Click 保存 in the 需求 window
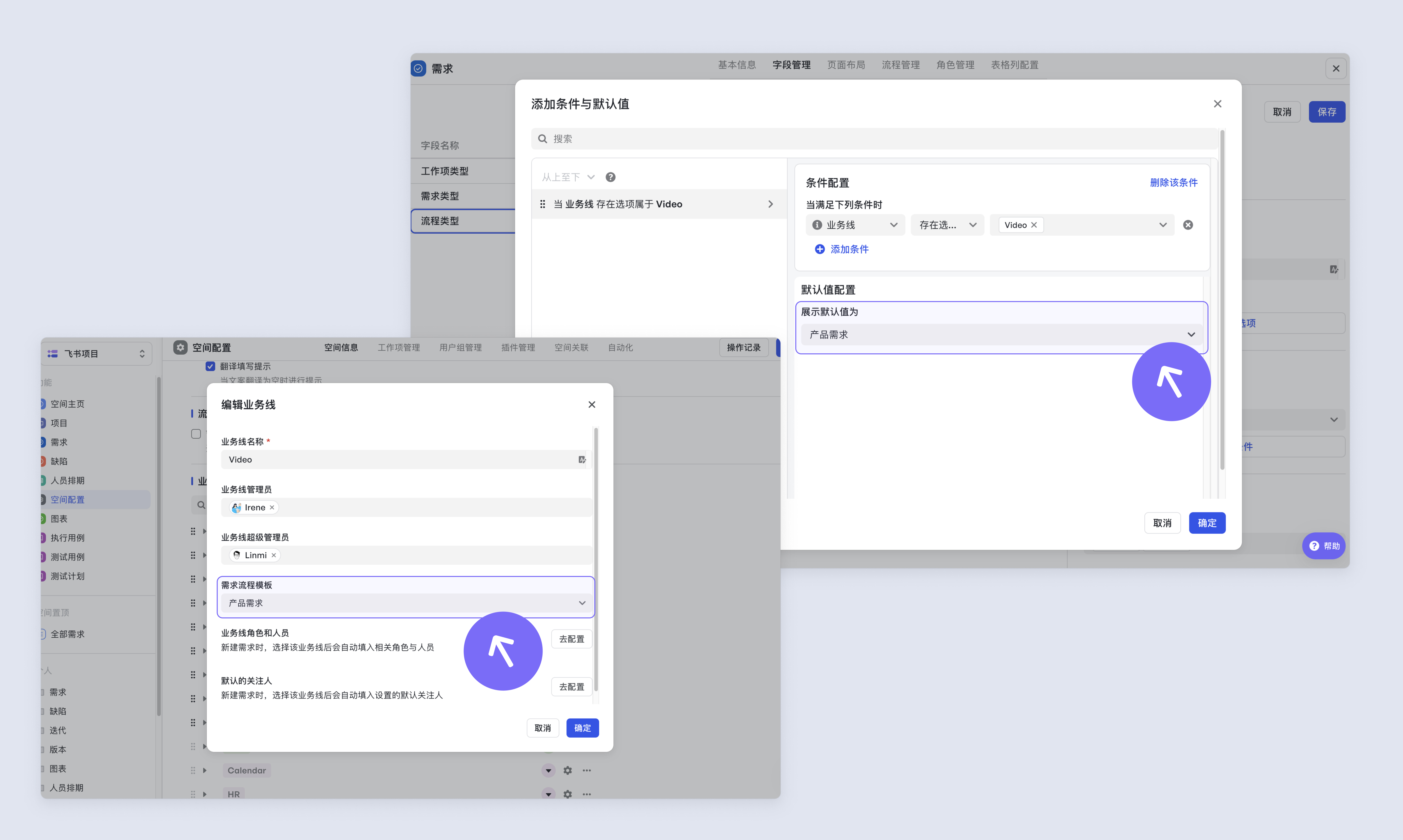 (1327, 112)
